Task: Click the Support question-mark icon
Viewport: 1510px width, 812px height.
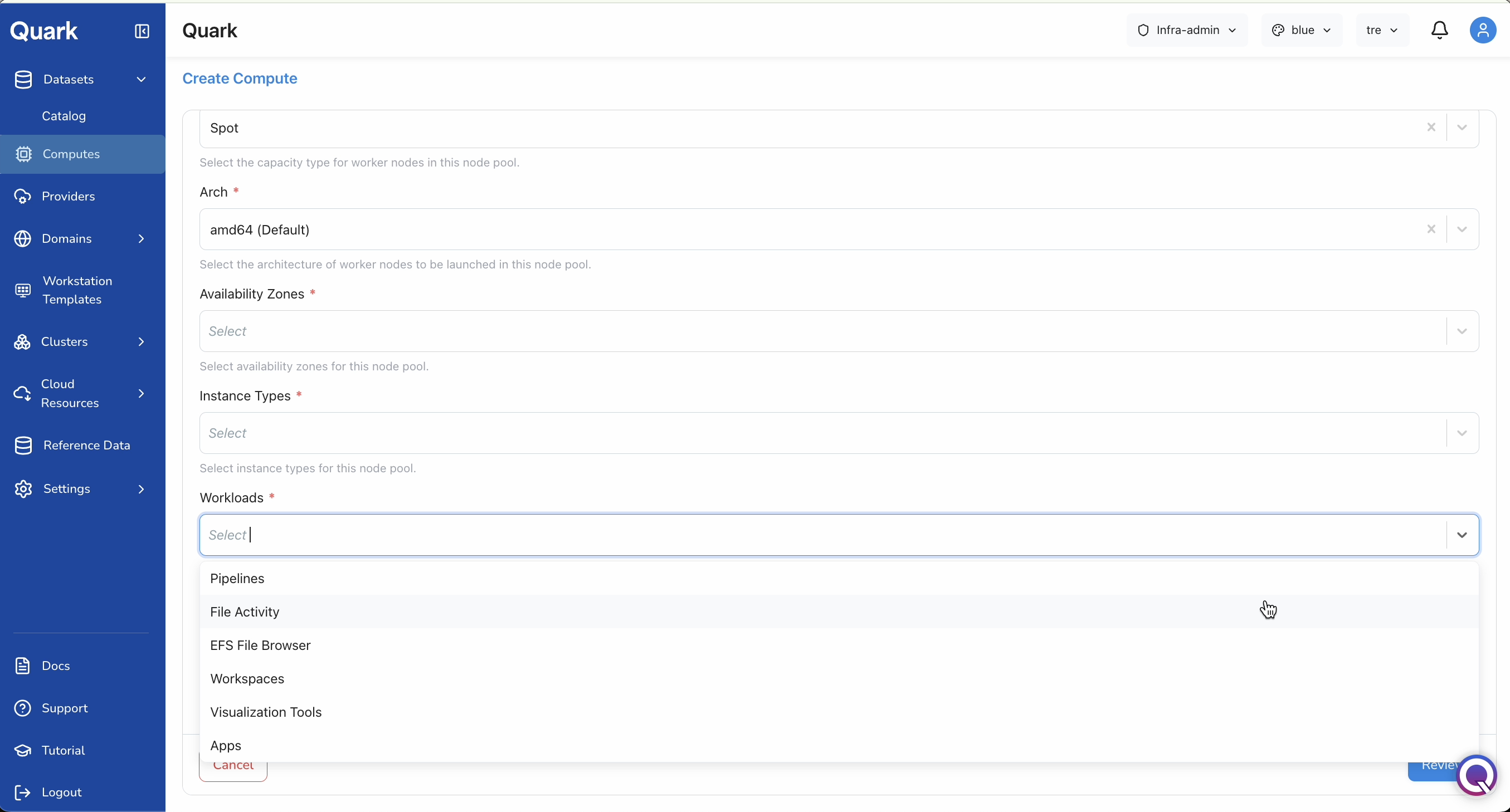Action: pos(22,708)
